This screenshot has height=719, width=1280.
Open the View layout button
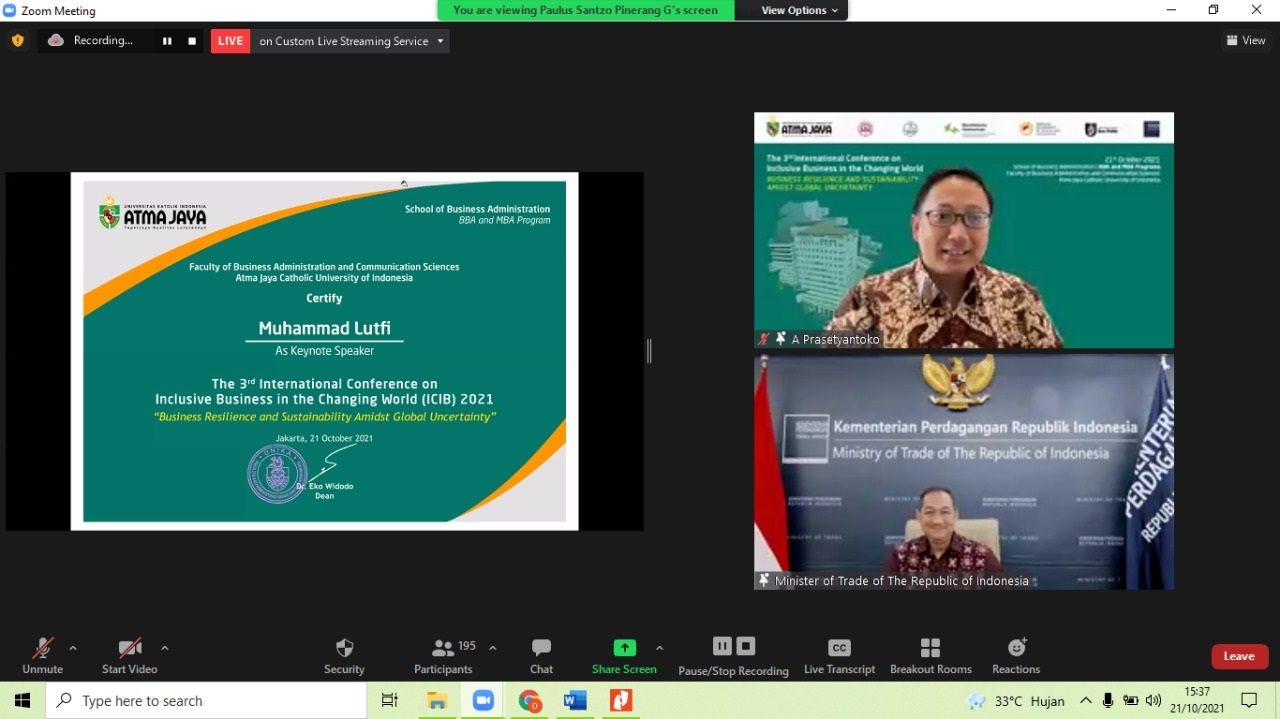tap(1246, 41)
